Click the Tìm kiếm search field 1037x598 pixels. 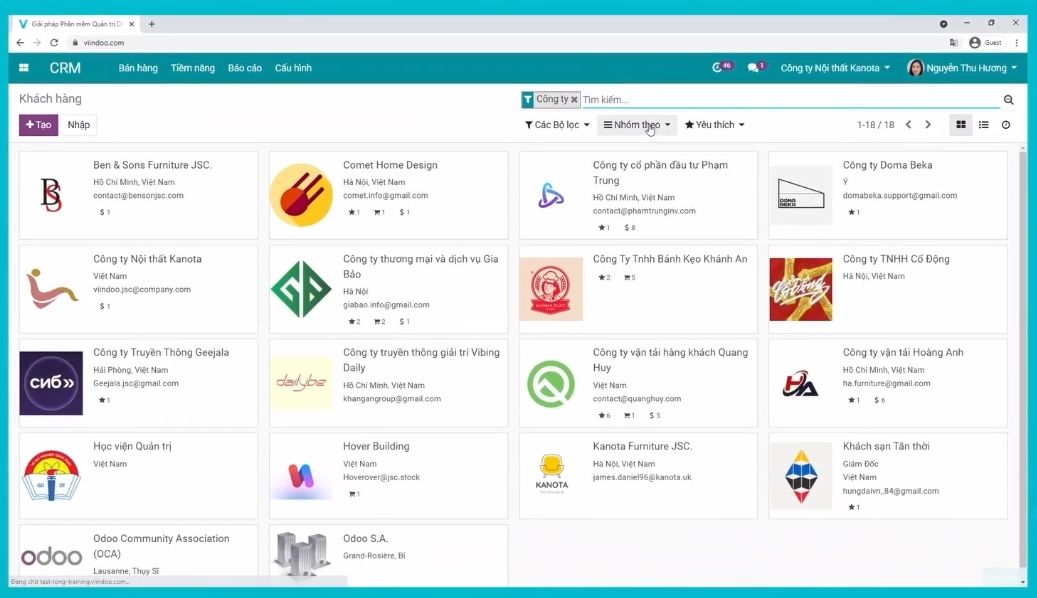pyautogui.click(x=790, y=100)
